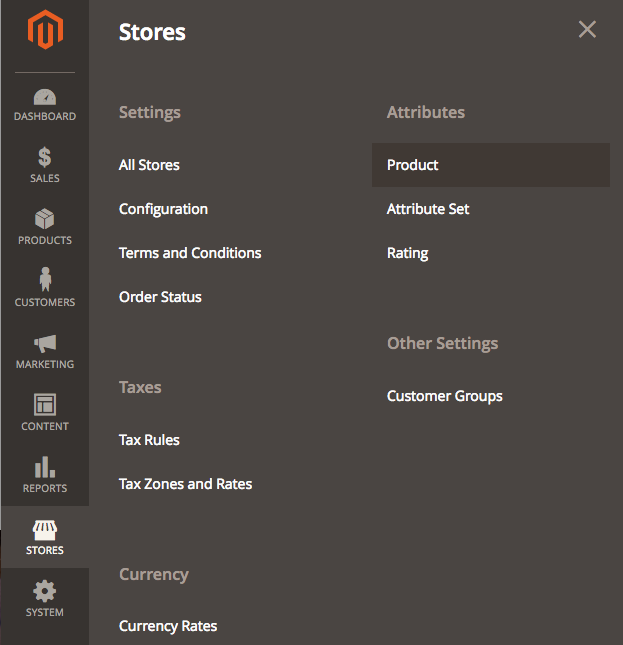Open the Content layout icon
Image resolution: width=623 pixels, height=645 pixels.
[x=45, y=404]
